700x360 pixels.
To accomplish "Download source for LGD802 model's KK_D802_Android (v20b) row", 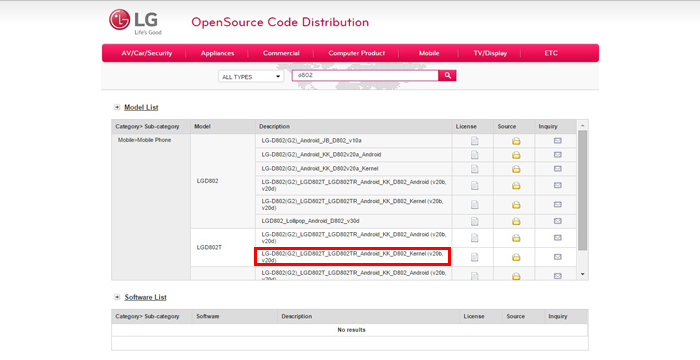I will point(516,185).
